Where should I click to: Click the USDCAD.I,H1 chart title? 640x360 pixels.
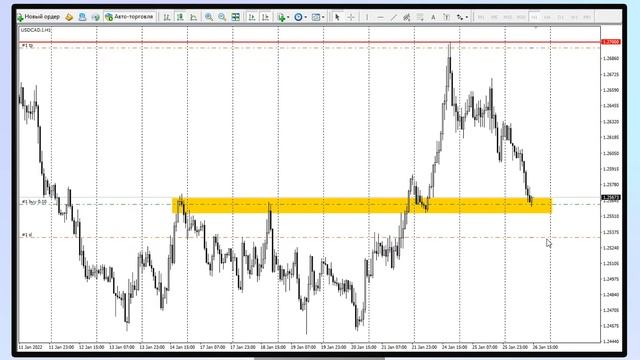(36, 30)
